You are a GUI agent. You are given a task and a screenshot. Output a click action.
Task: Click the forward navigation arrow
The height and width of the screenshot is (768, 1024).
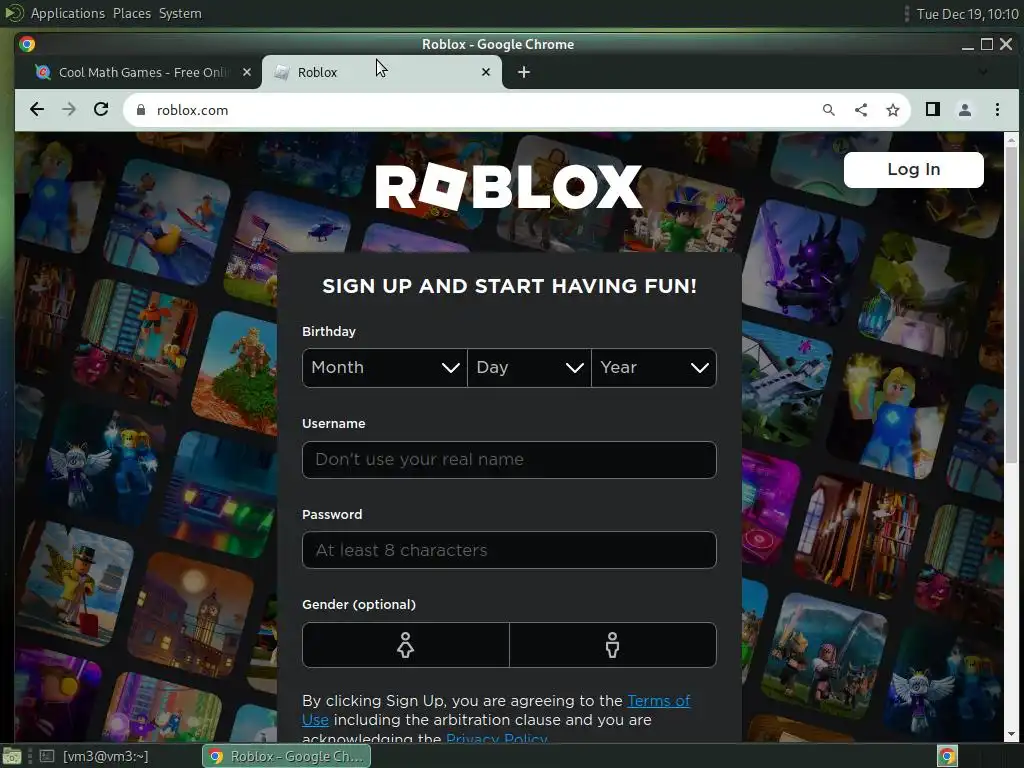[69, 110]
